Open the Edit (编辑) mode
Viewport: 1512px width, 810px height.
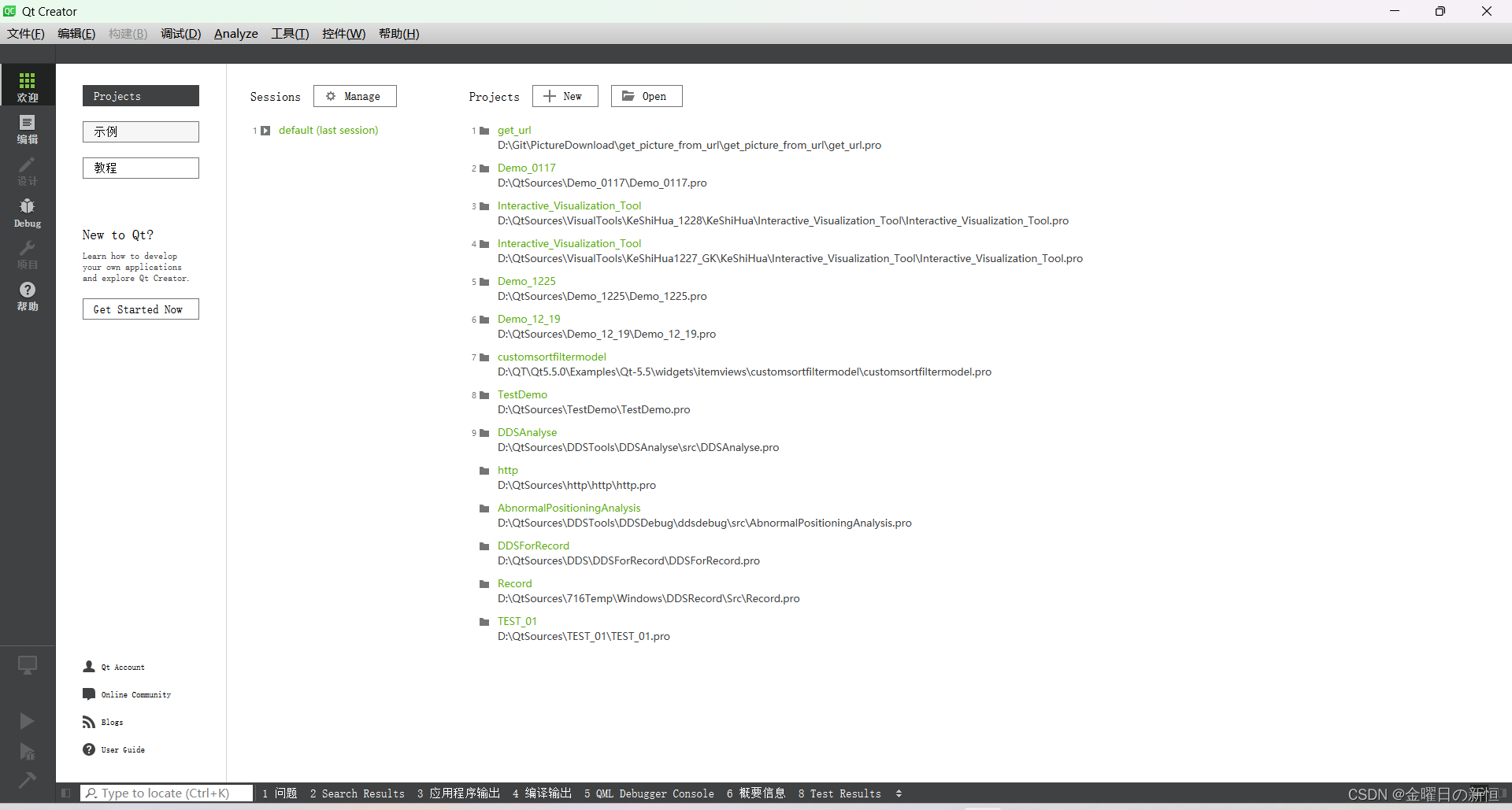coord(28,128)
